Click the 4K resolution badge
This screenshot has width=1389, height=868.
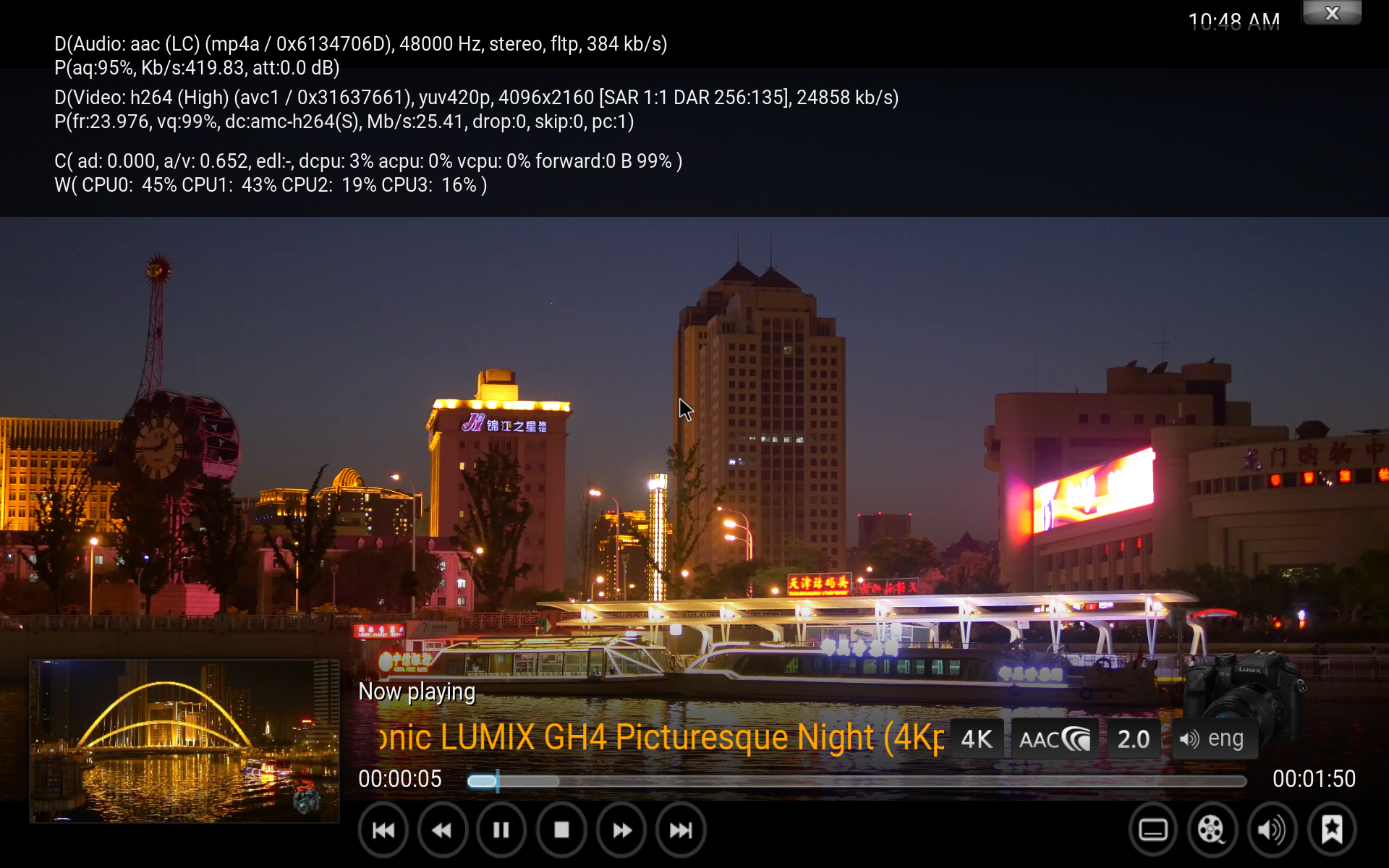pos(977,739)
